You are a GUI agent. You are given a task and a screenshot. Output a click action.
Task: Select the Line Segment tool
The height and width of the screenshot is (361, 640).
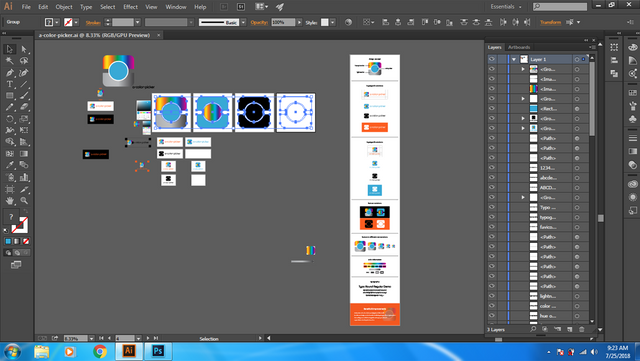(24, 84)
